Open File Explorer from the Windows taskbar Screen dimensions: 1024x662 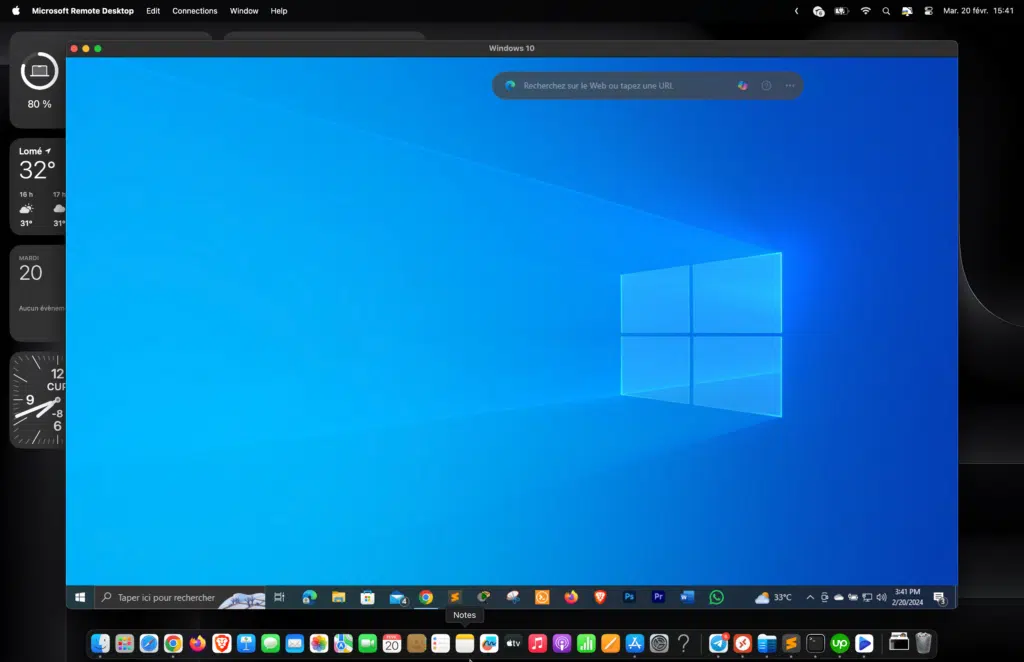tap(338, 597)
